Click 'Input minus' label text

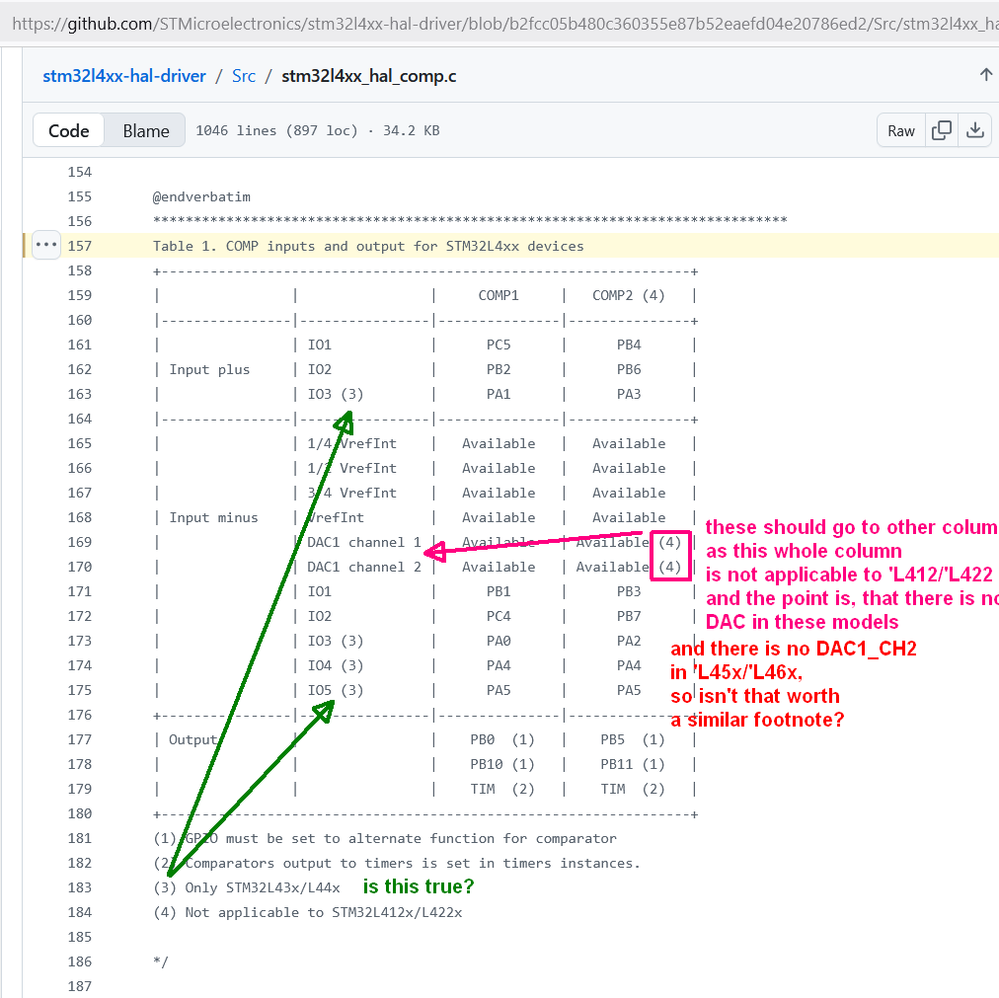[213, 517]
